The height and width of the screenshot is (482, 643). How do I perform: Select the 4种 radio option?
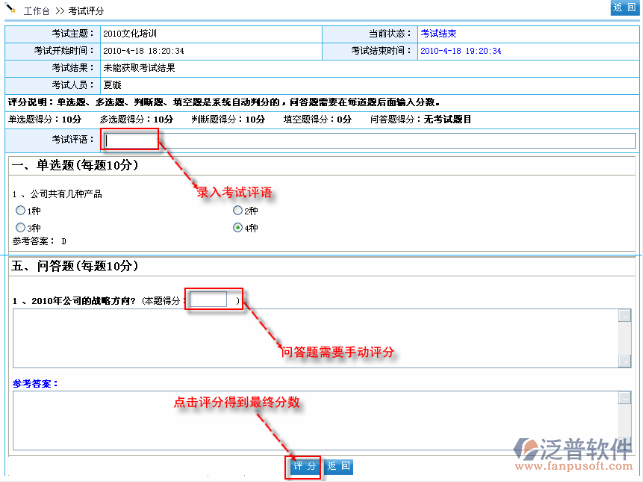(237, 227)
